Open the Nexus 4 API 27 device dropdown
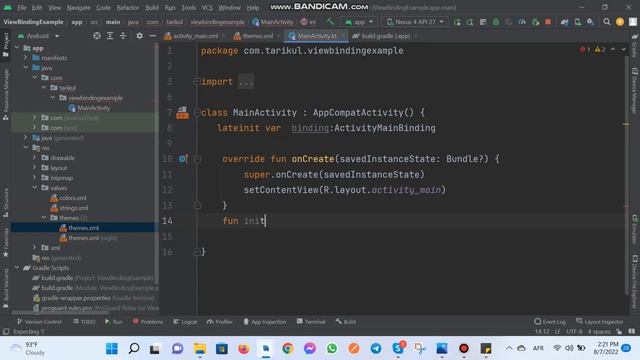The image size is (640, 360). coord(415,22)
